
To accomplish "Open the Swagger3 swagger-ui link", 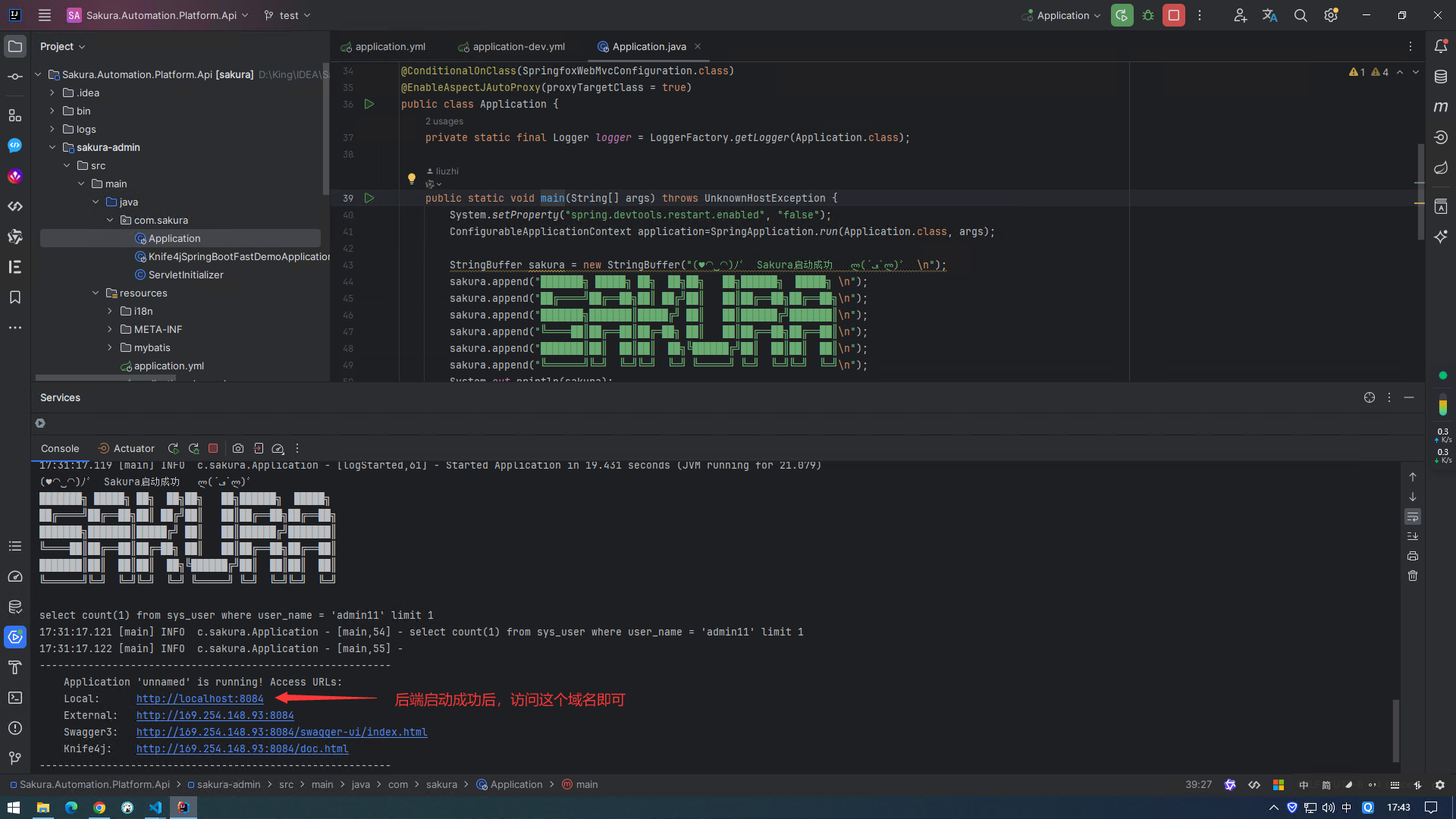I will [x=282, y=732].
